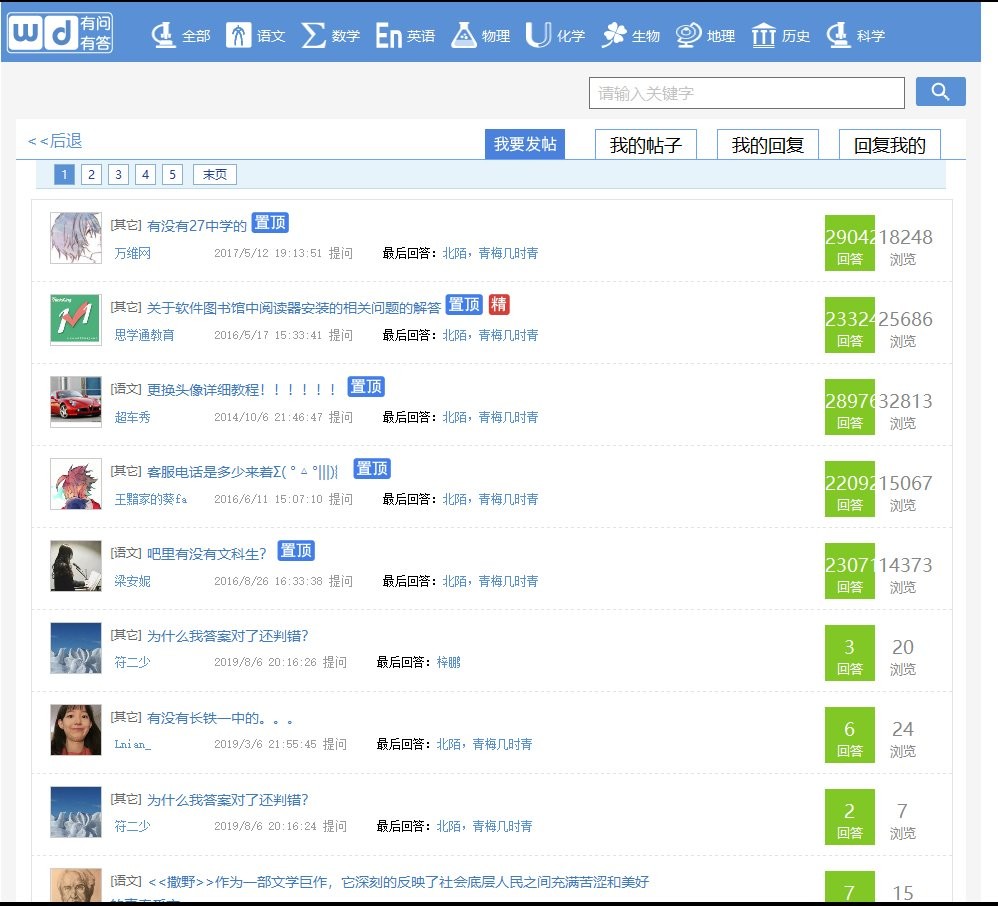The height and width of the screenshot is (906, 998).
Task: Open post 更换头像详细教程
Action: click(x=244, y=389)
